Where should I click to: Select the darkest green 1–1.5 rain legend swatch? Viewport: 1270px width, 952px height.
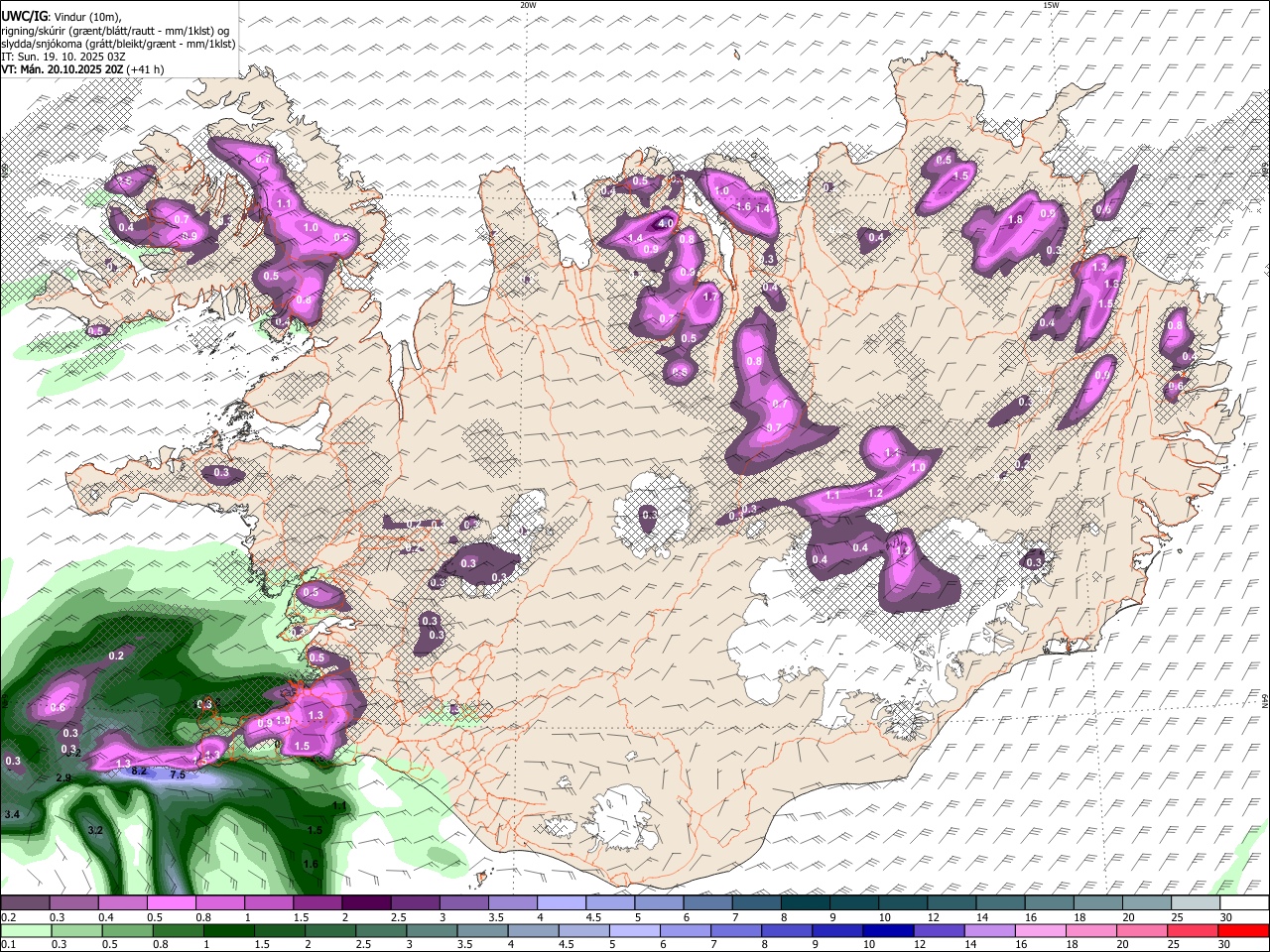tap(230, 930)
